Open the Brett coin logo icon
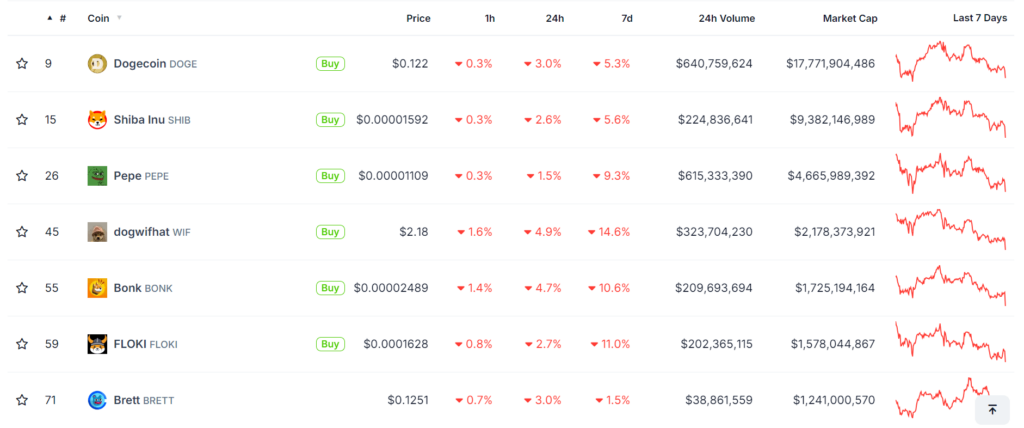 (x=97, y=400)
